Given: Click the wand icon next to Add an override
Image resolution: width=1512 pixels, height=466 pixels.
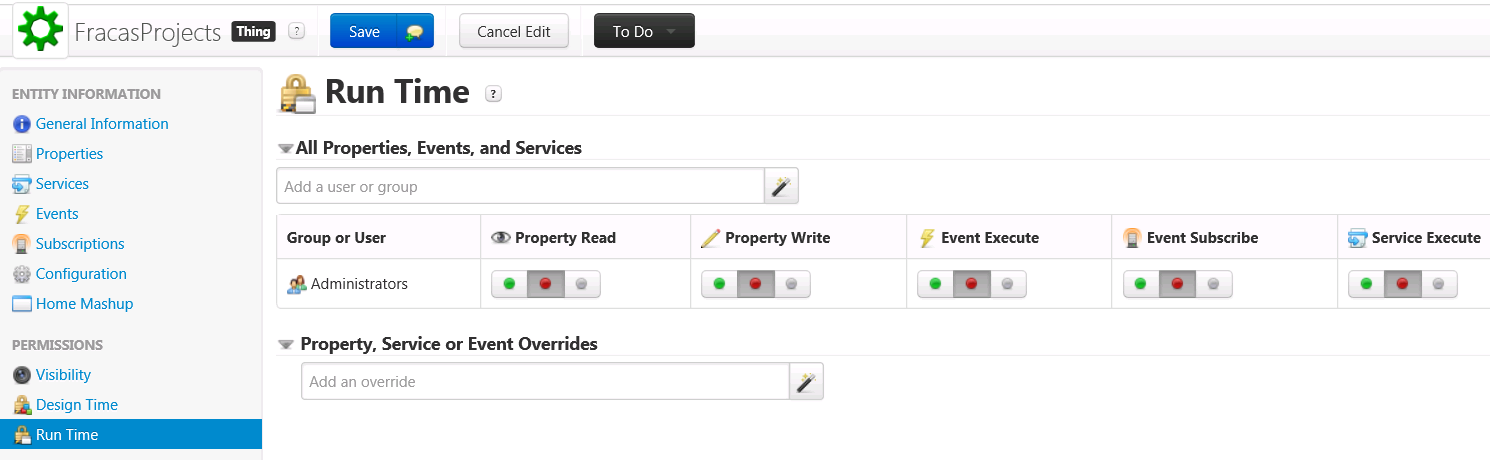Looking at the screenshot, I should [806, 381].
